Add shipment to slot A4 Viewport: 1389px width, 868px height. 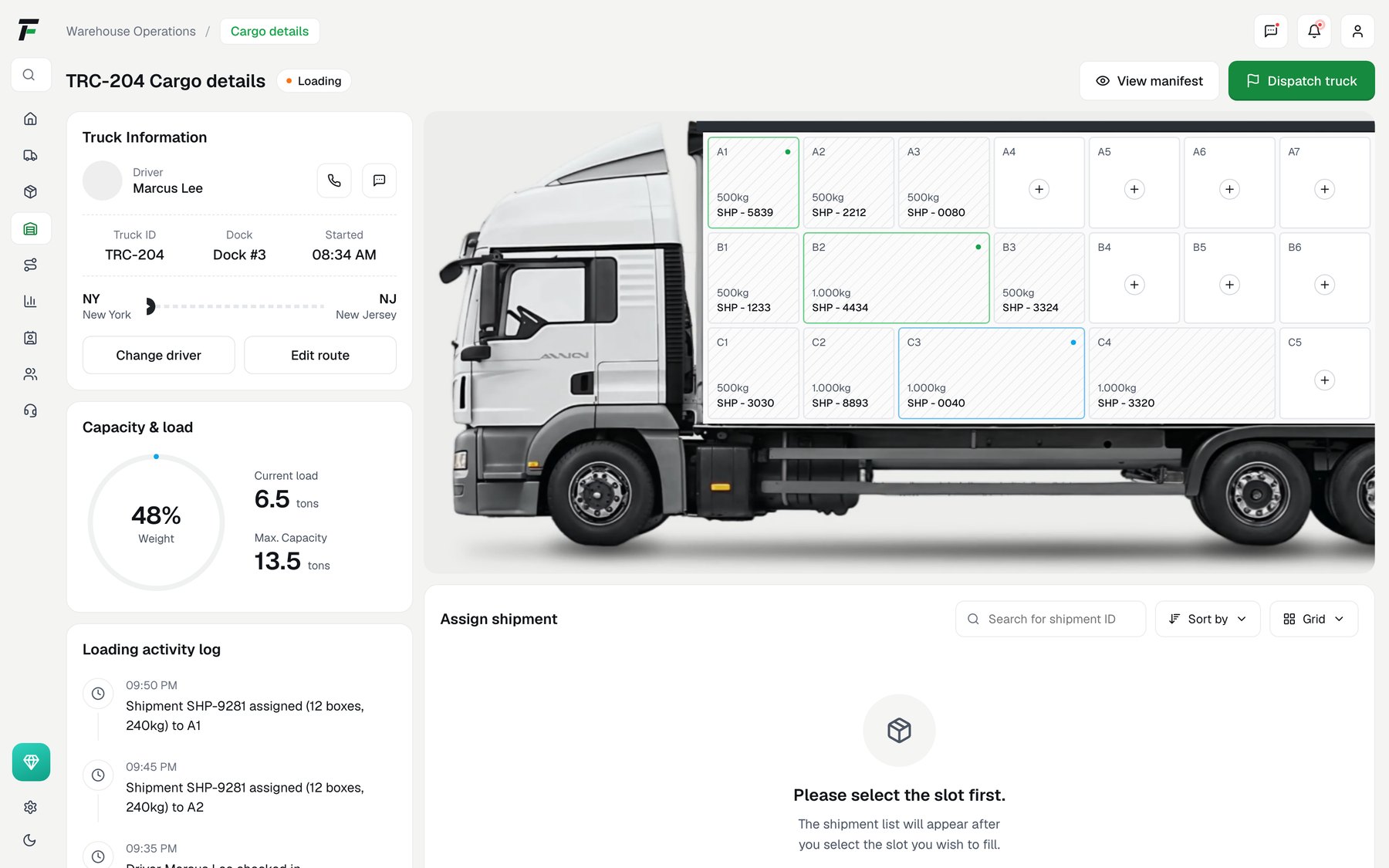click(x=1039, y=189)
